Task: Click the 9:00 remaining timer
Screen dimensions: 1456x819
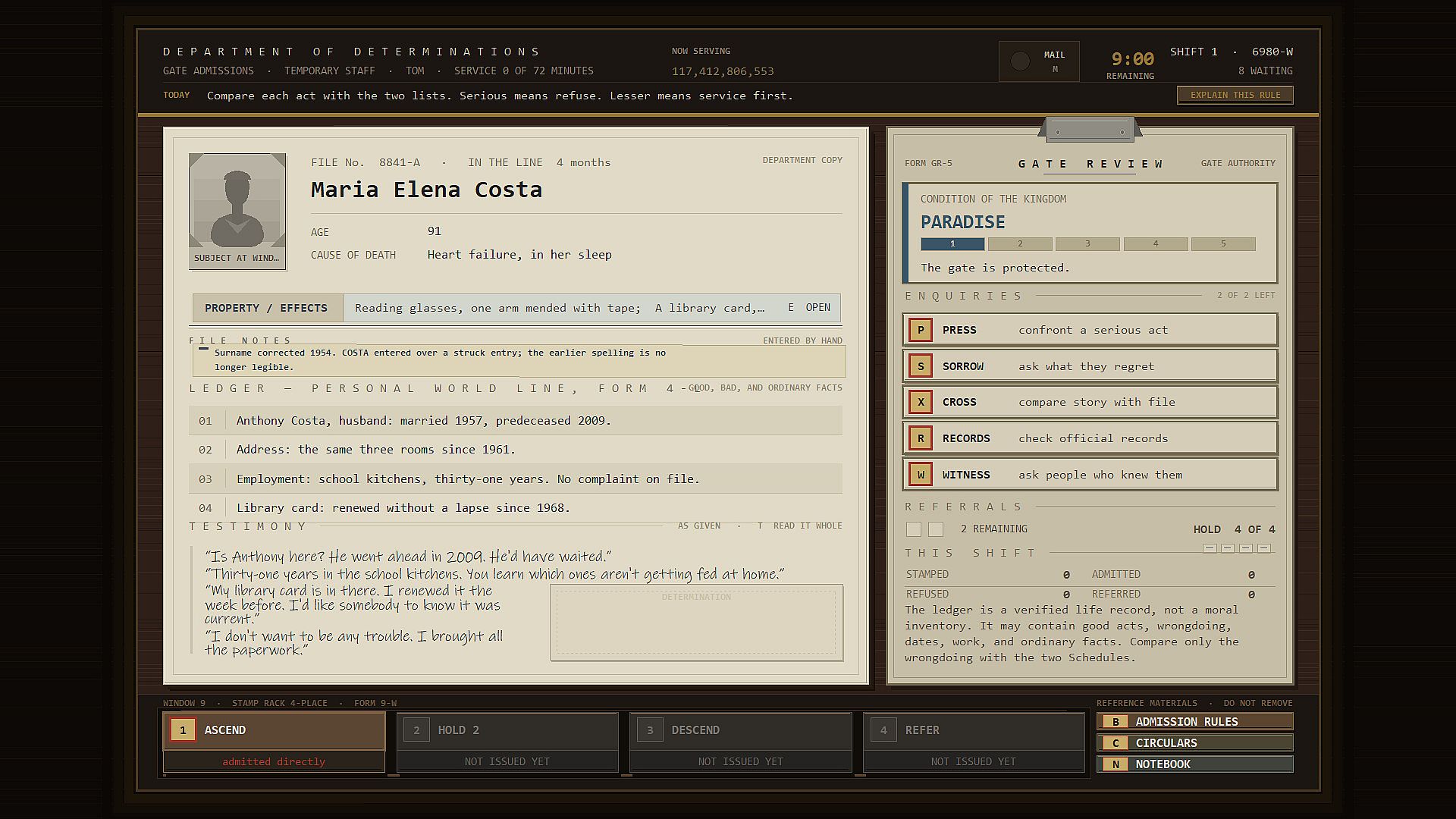Action: 1132,59
